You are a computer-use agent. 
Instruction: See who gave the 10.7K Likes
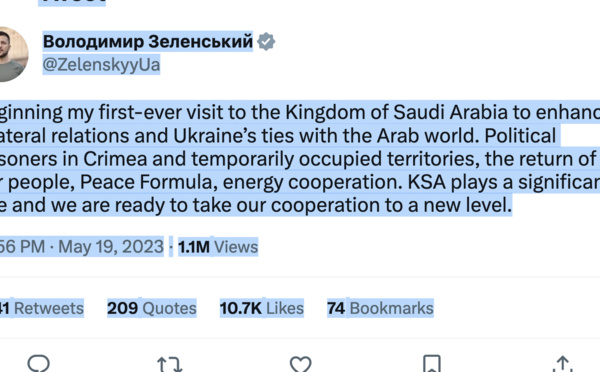click(x=262, y=308)
